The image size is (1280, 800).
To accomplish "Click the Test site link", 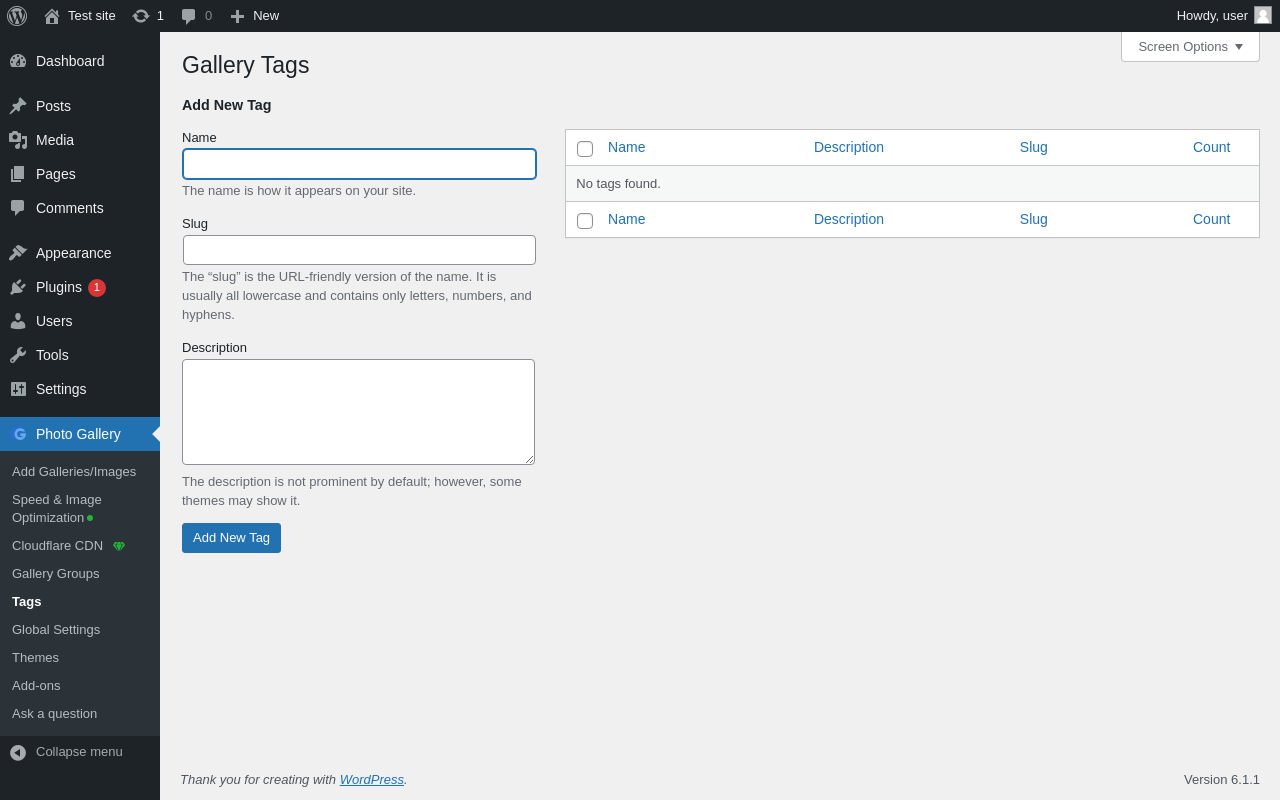I will tap(92, 16).
